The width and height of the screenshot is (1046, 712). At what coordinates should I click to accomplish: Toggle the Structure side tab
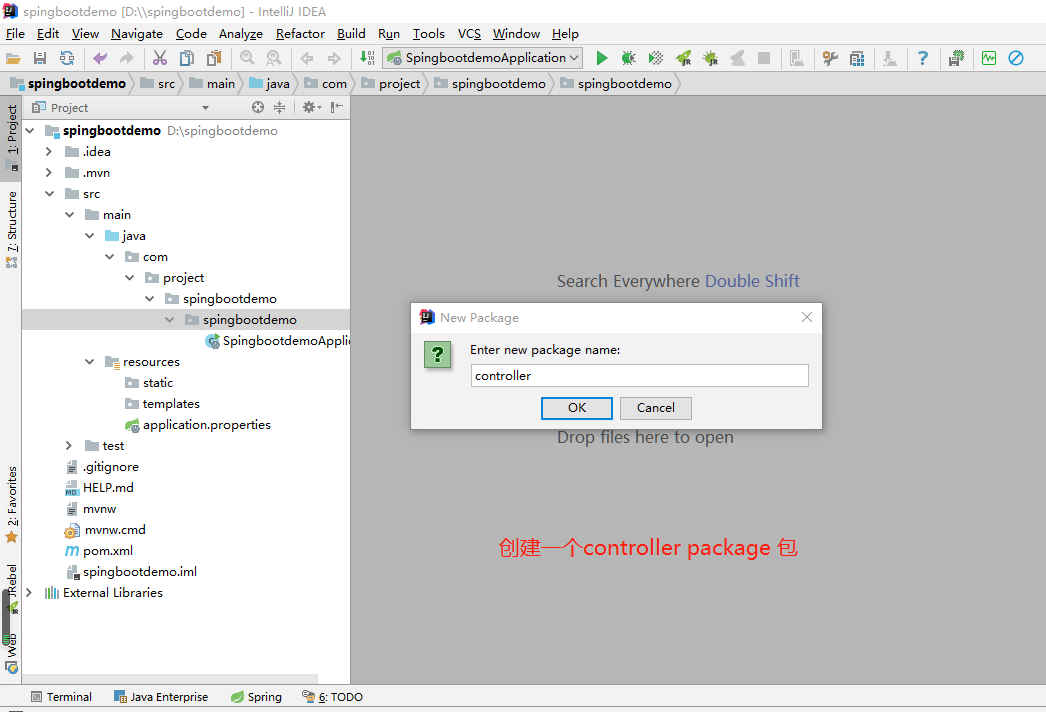(x=11, y=230)
